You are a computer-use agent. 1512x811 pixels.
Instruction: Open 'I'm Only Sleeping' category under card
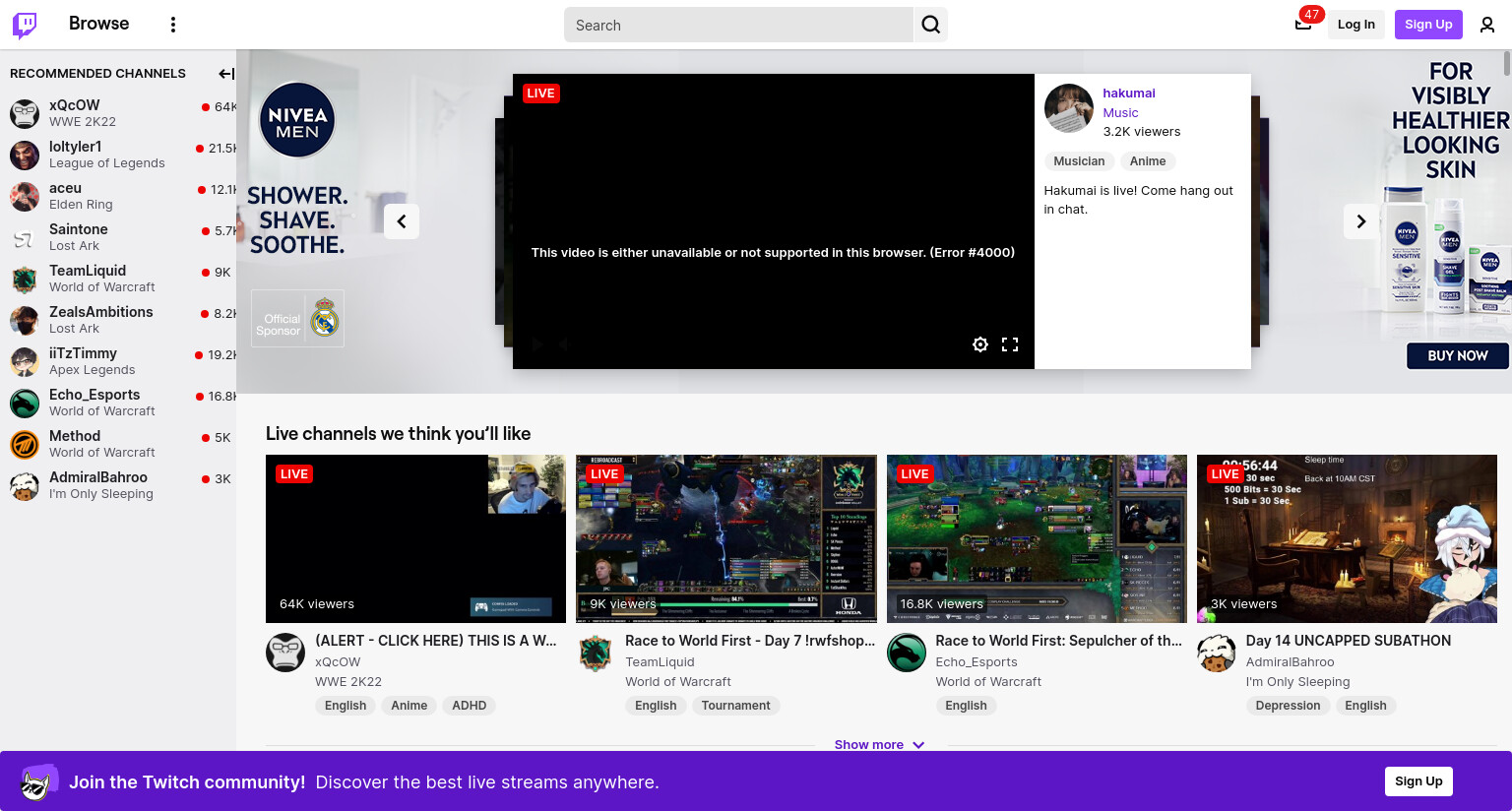click(1297, 682)
